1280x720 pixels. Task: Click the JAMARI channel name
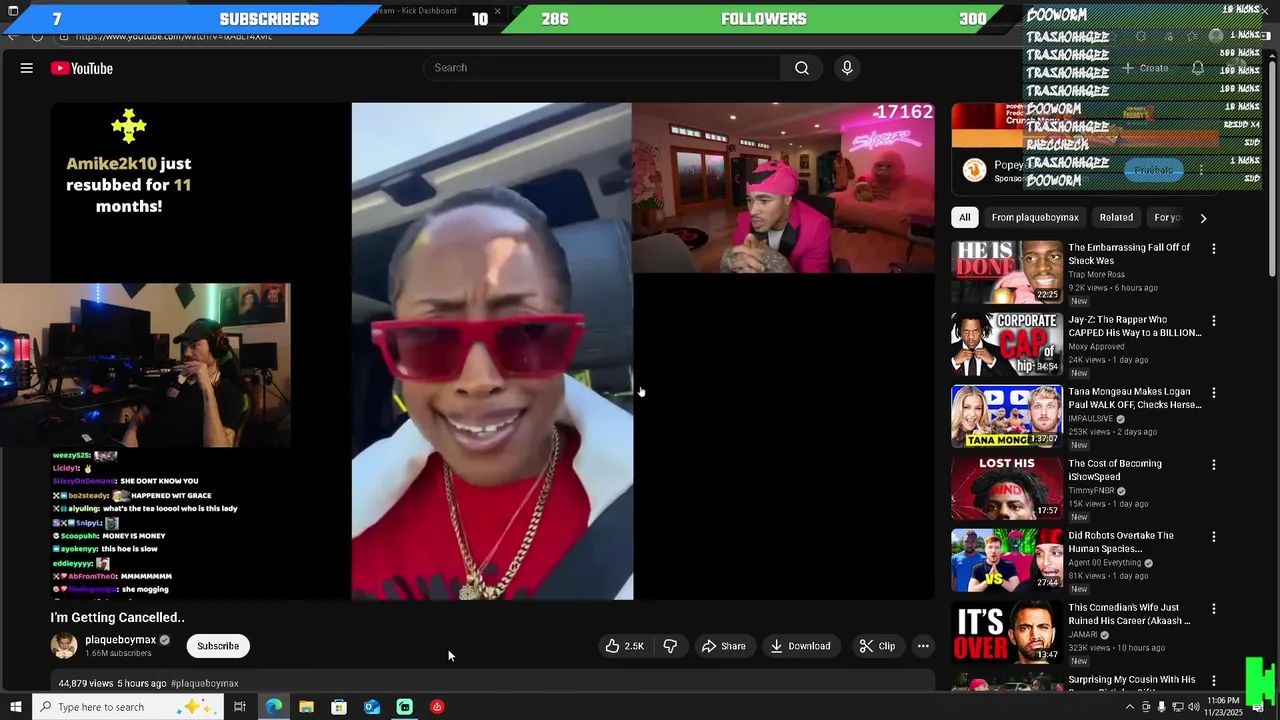[1084, 635]
